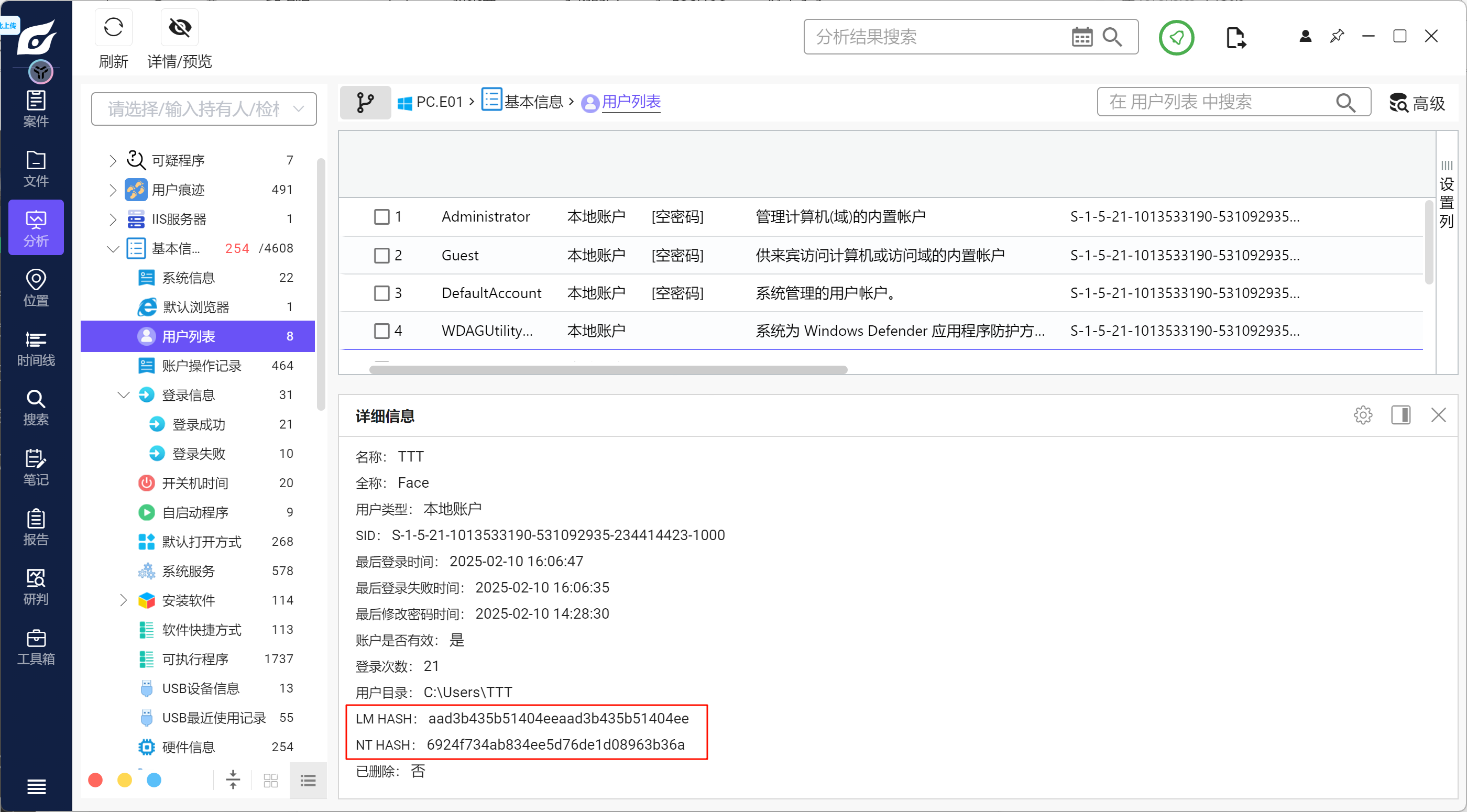Toggle the Details/Preview (详情/预览) eye icon
The image size is (1467, 812).
pos(179,27)
